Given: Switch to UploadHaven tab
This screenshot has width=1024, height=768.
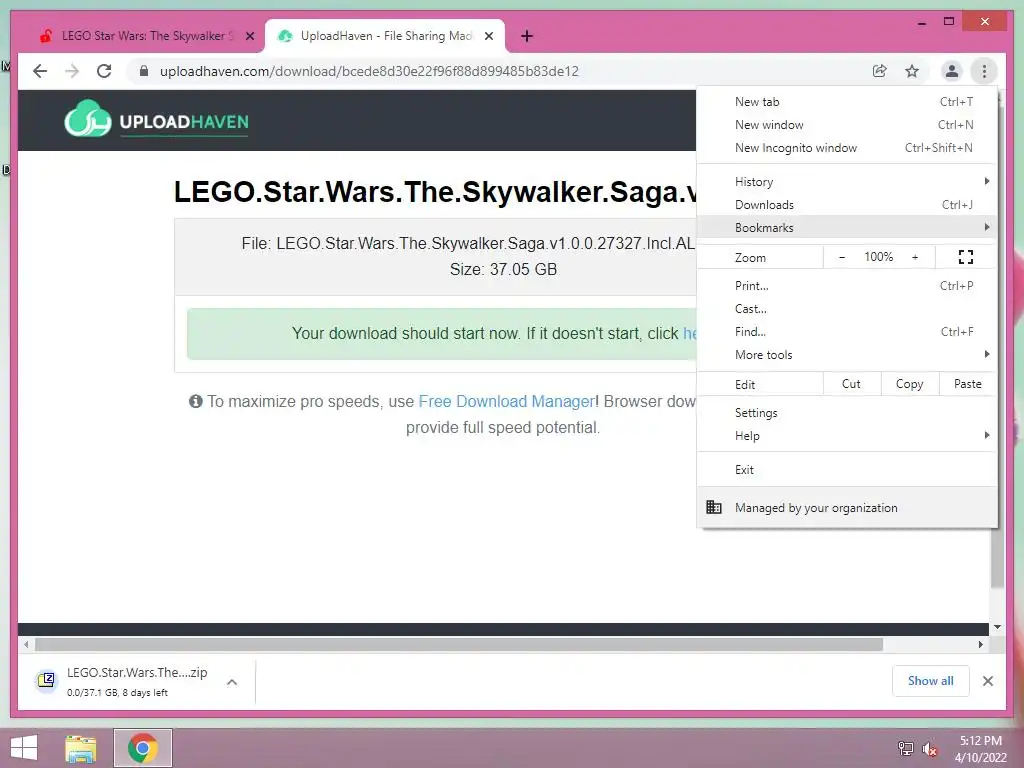Looking at the screenshot, I should click(385, 36).
